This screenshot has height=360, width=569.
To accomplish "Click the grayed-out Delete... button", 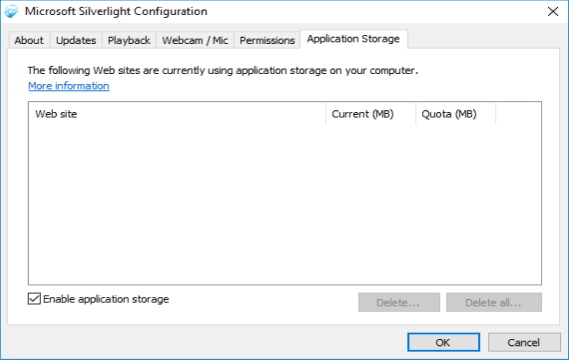I will [x=399, y=302].
